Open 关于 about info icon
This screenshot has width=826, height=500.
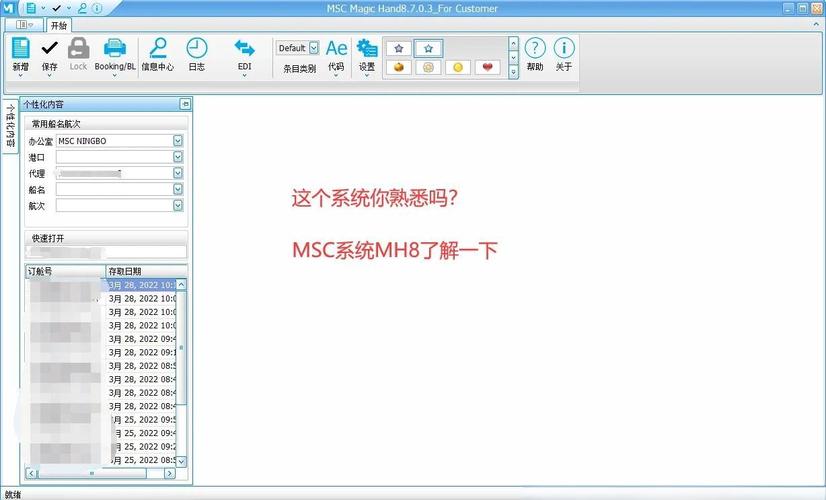[564, 48]
